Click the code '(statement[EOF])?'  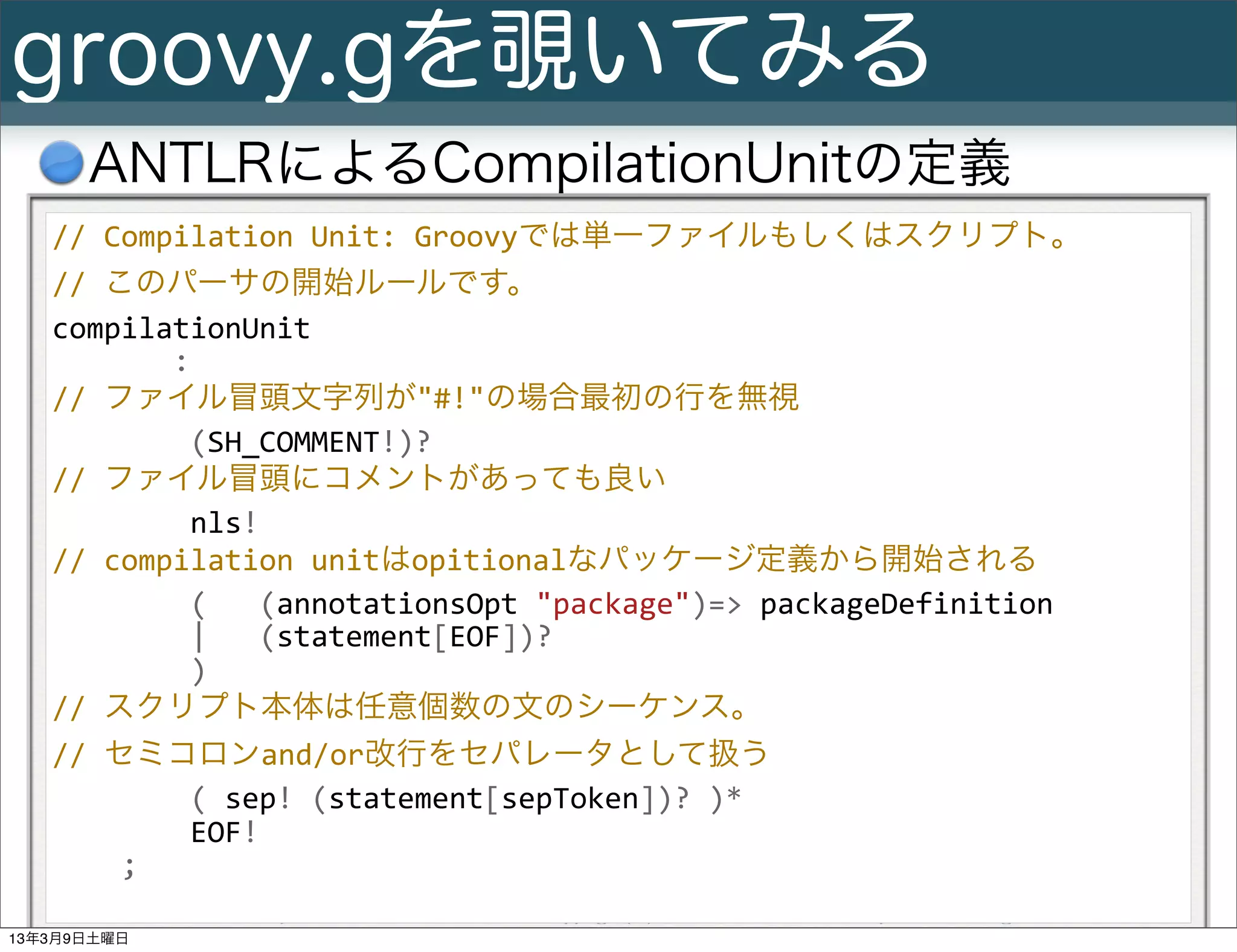pyautogui.click(x=406, y=637)
